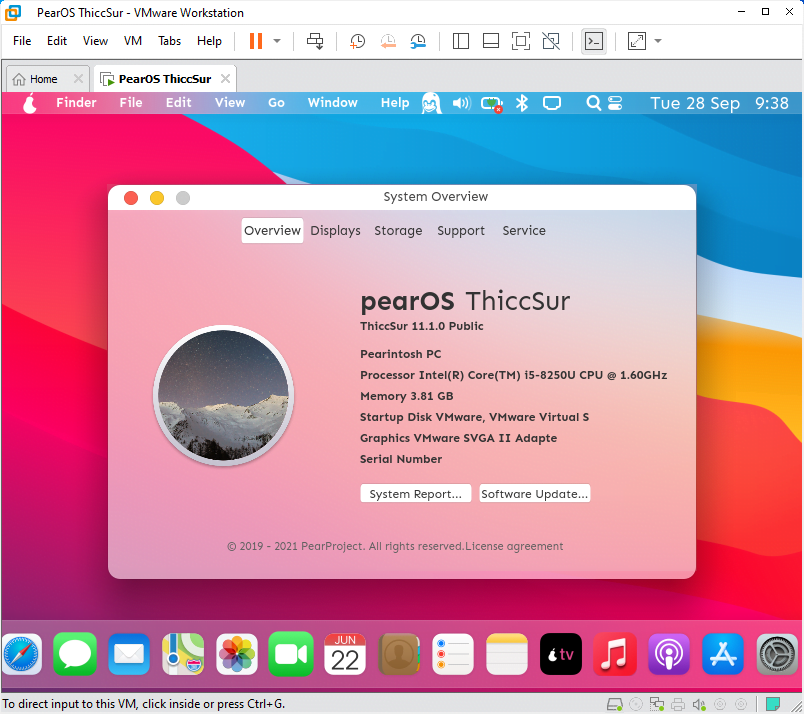The height and width of the screenshot is (714, 804).
Task: Open Reminders from the dock
Action: (x=453, y=654)
